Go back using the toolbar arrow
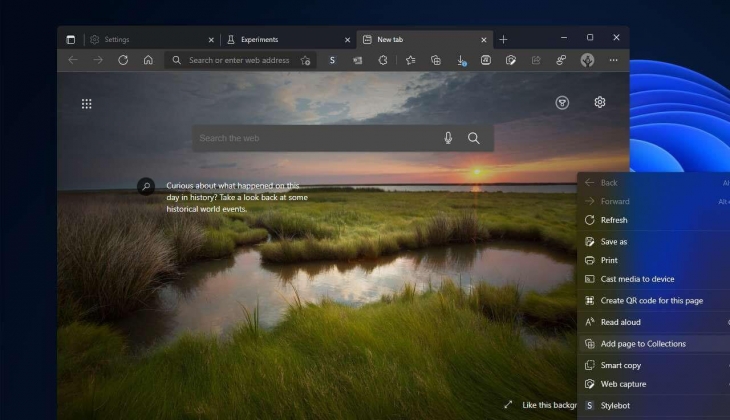730x420 pixels. pyautogui.click(x=73, y=60)
